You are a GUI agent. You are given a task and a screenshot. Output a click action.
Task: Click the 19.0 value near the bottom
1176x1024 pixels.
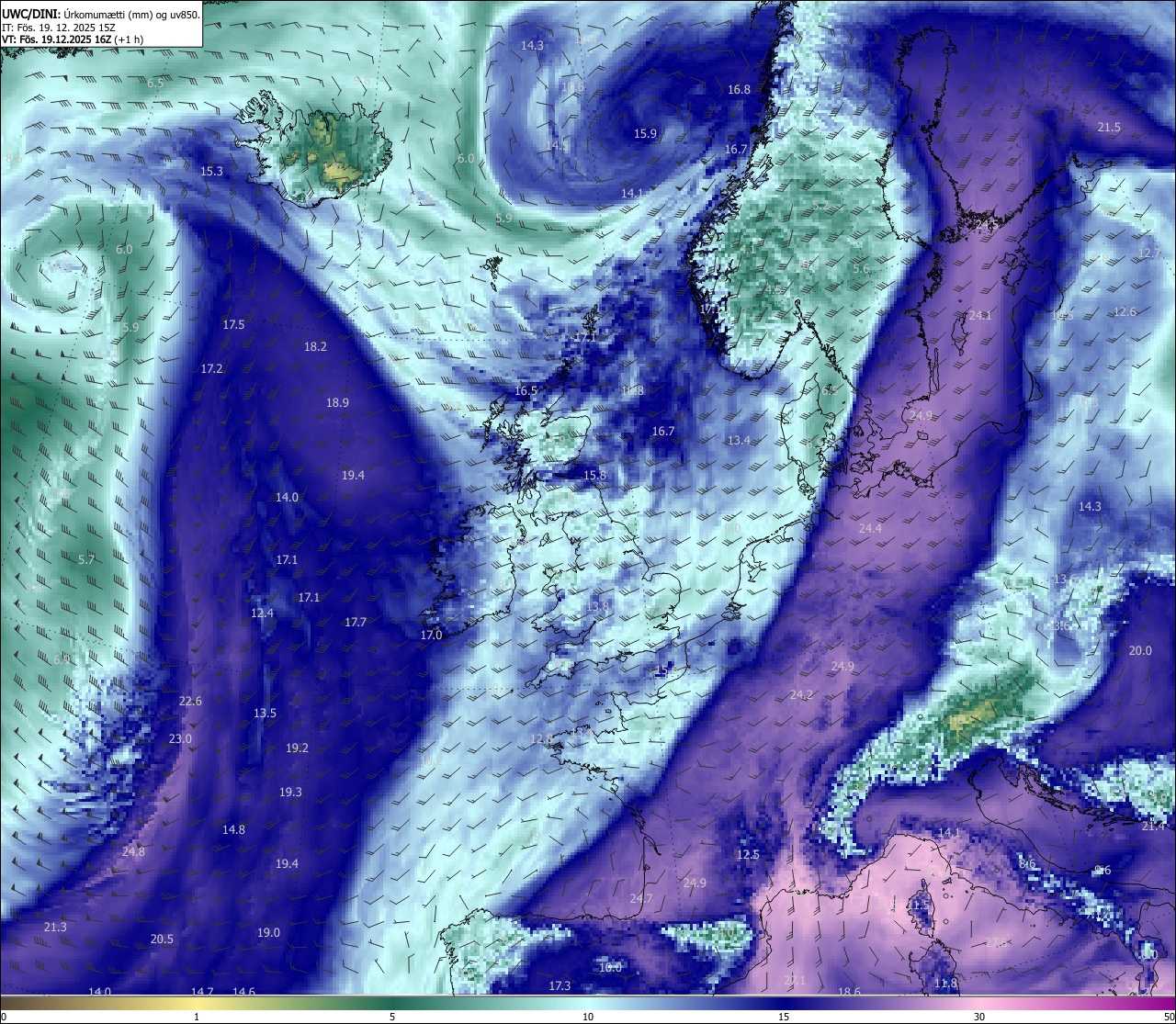click(268, 932)
